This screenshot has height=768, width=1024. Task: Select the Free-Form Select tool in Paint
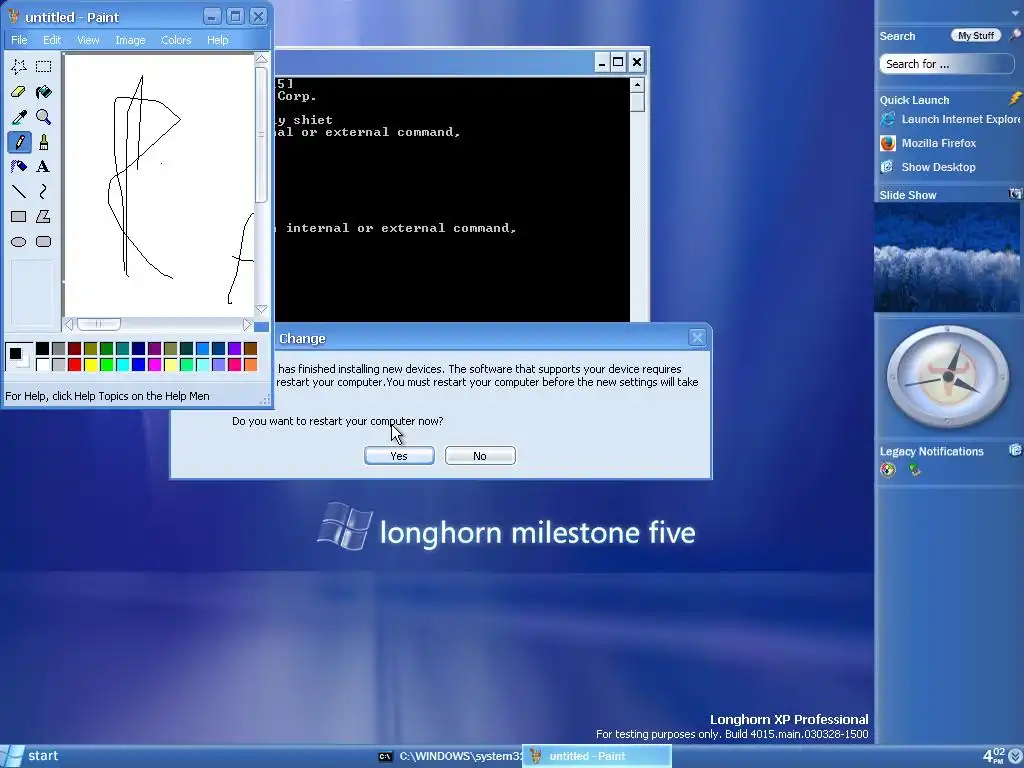[19, 66]
